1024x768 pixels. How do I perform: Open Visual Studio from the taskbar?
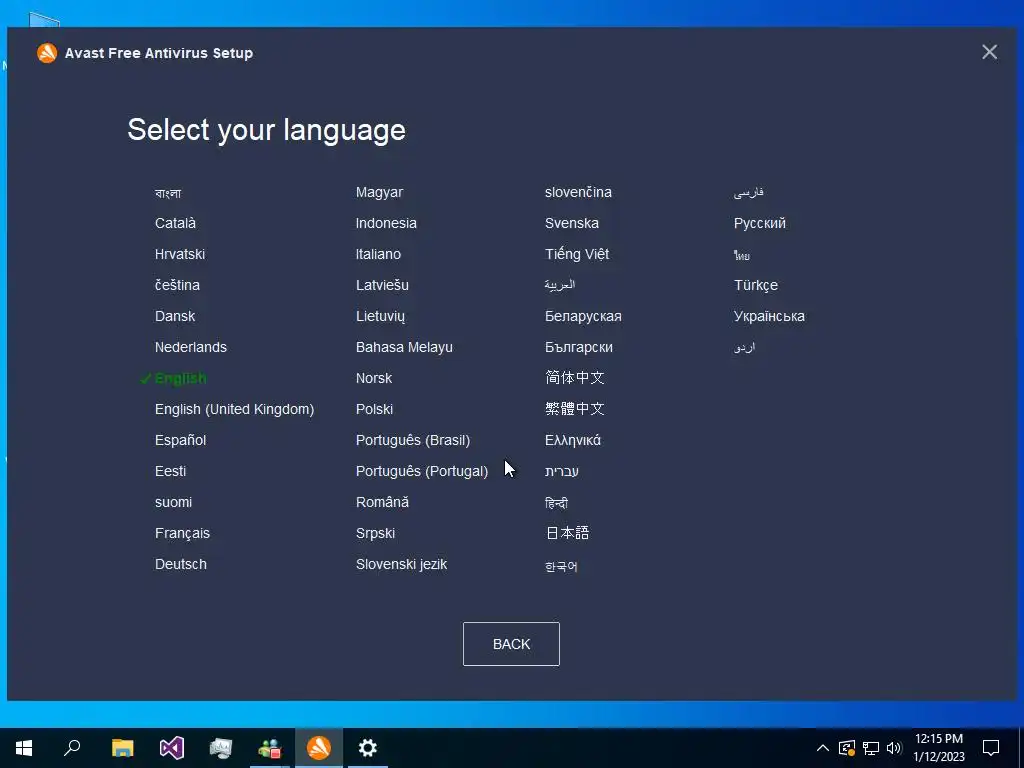[172, 748]
